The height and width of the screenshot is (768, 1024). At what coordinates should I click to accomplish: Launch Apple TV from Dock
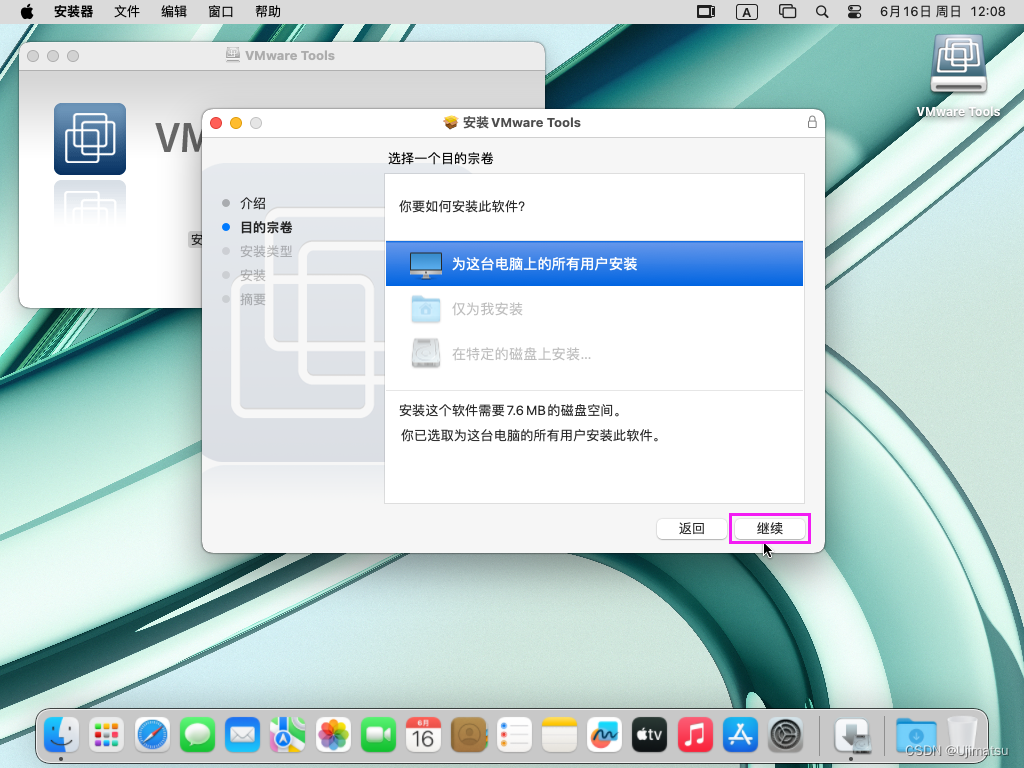coord(650,735)
